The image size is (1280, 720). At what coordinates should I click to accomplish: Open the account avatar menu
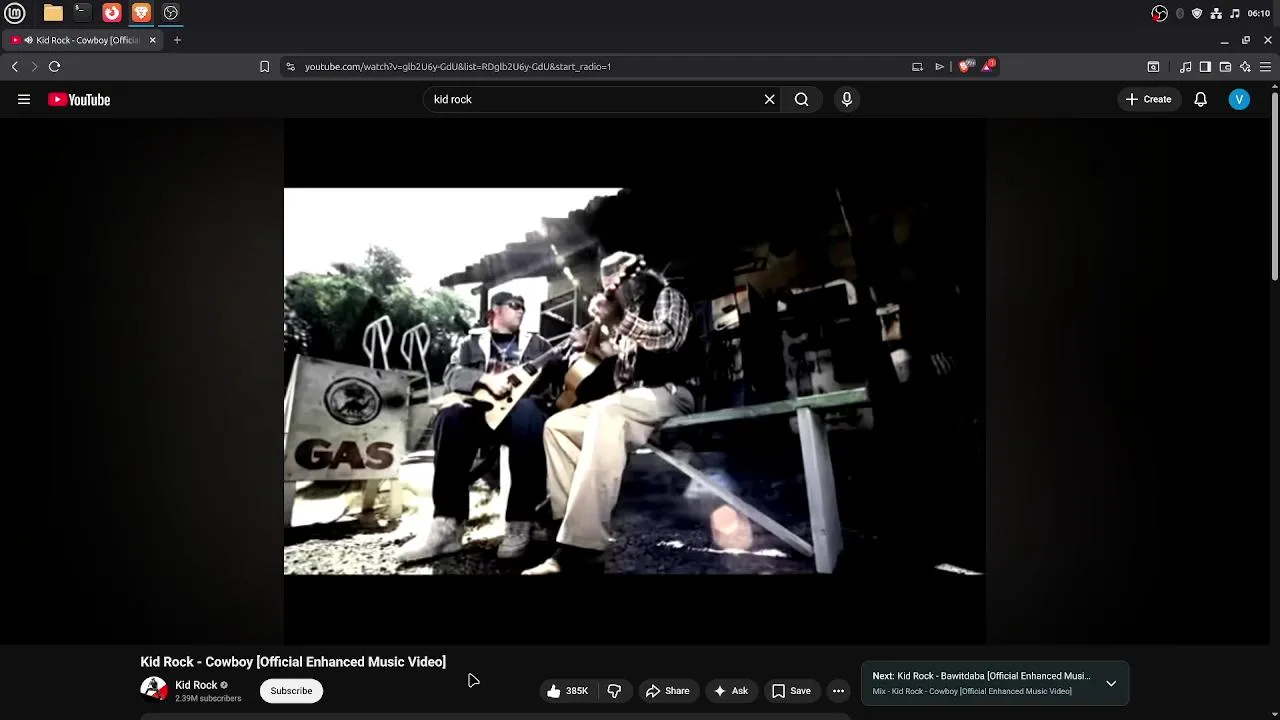pyautogui.click(x=1239, y=99)
